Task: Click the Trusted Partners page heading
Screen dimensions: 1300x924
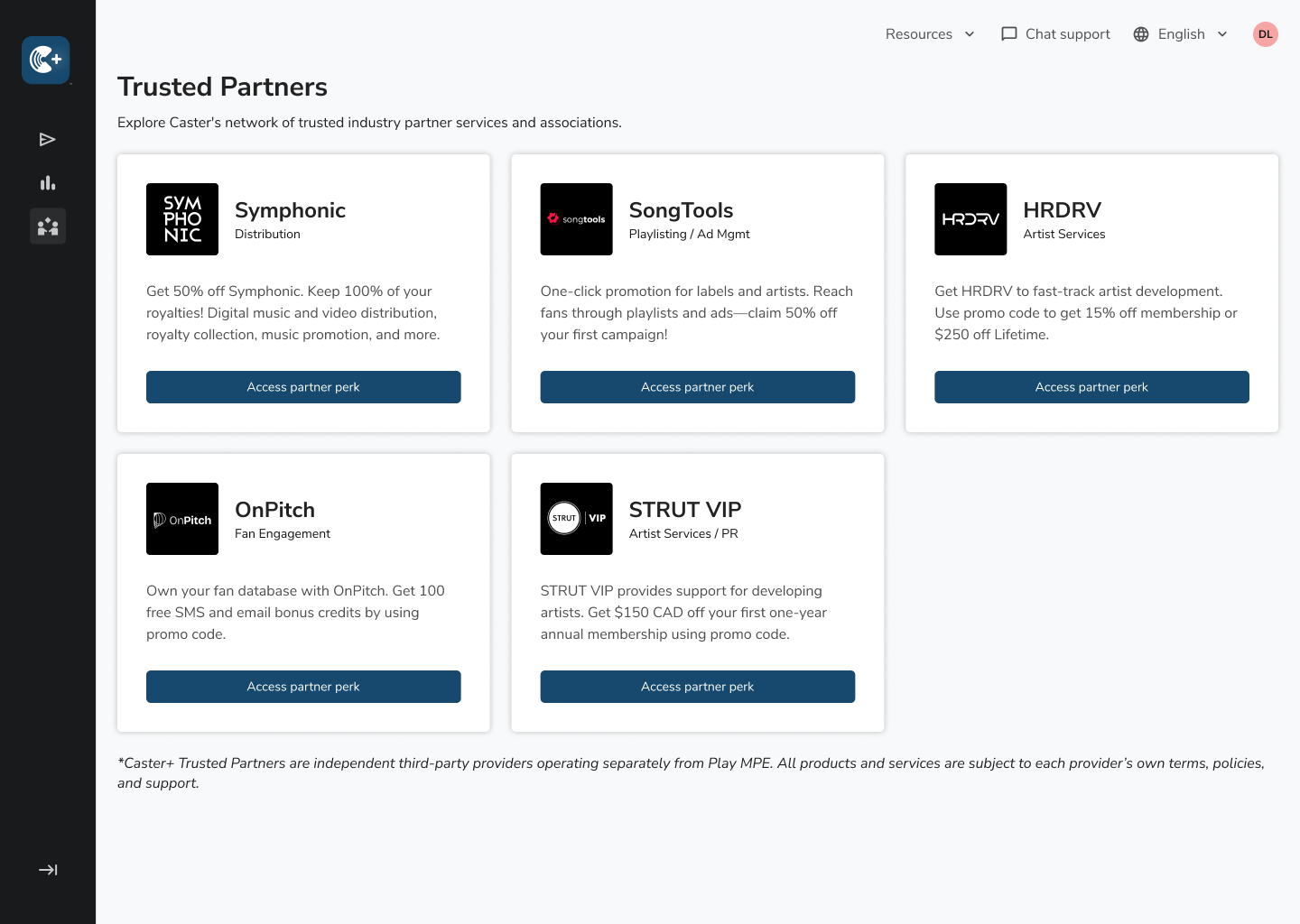Action: (x=222, y=87)
